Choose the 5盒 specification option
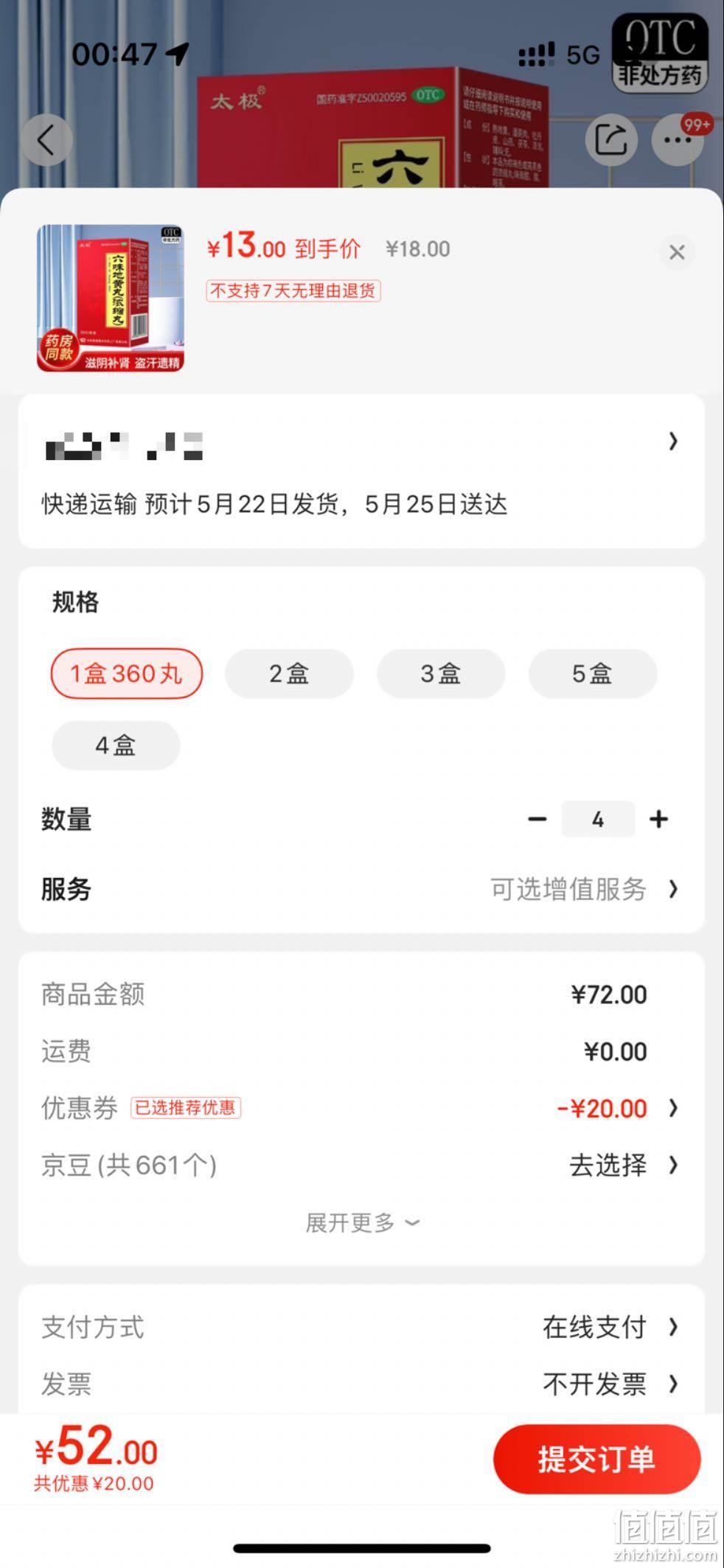Image resolution: width=724 pixels, height=1568 pixels. pyautogui.click(x=593, y=673)
